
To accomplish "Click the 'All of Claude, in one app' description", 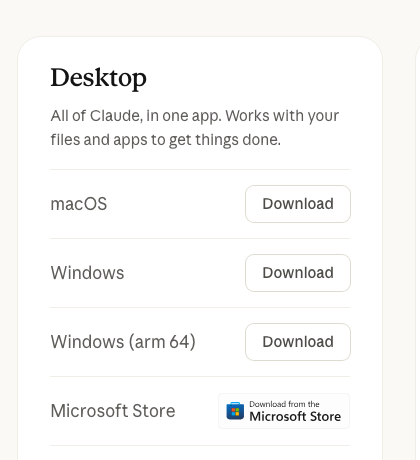I will [x=195, y=128].
